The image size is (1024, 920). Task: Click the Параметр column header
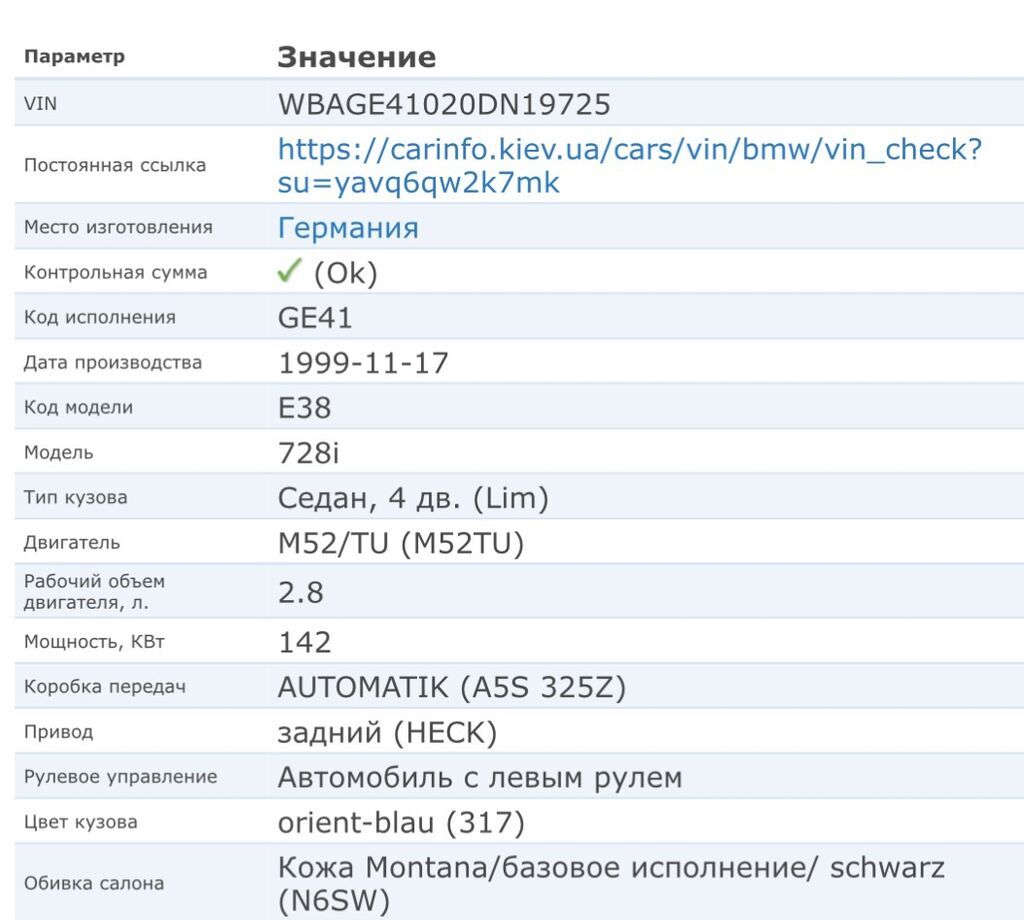pyautogui.click(x=74, y=57)
